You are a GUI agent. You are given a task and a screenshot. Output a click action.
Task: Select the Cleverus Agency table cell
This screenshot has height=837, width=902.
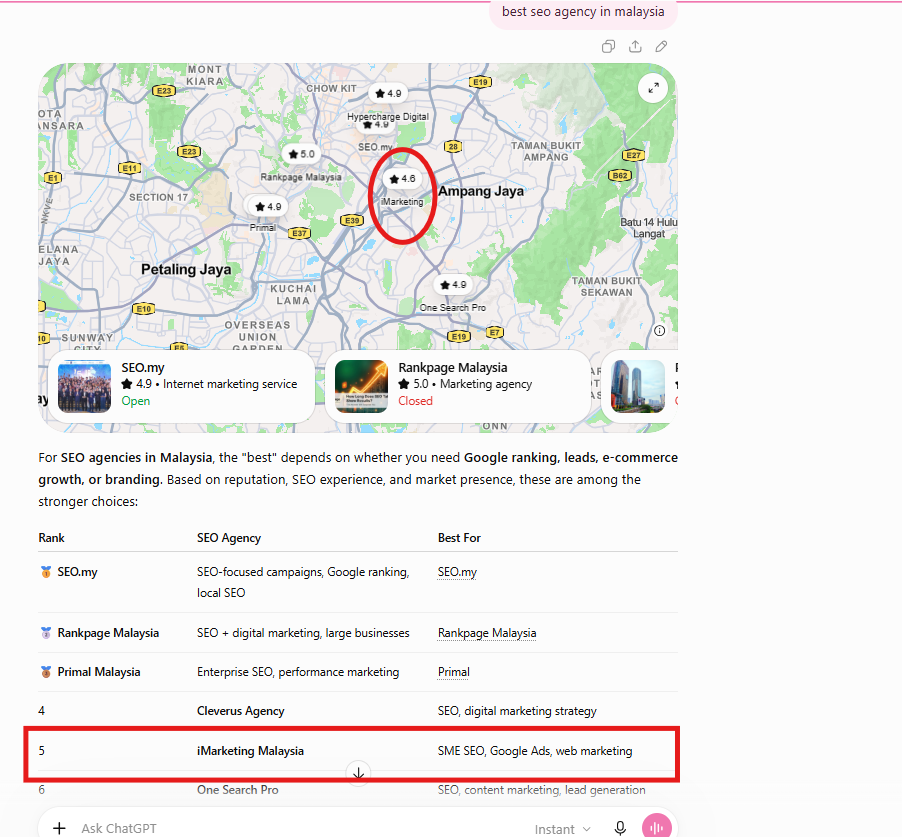(x=240, y=711)
